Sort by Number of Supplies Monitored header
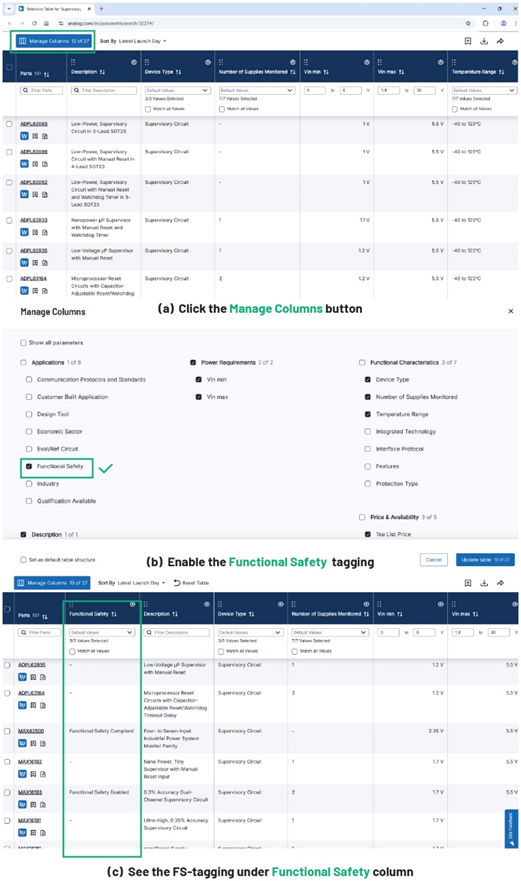Screen dimensions: 521x881 tap(257, 72)
